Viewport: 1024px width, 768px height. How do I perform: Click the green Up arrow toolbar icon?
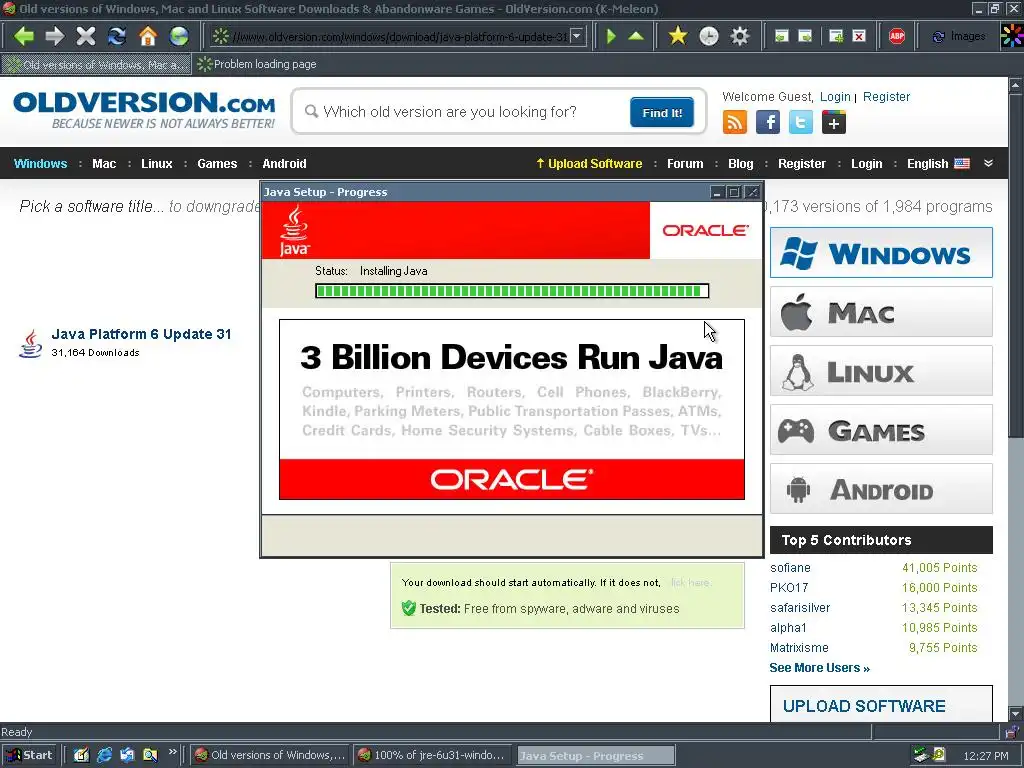click(x=636, y=36)
